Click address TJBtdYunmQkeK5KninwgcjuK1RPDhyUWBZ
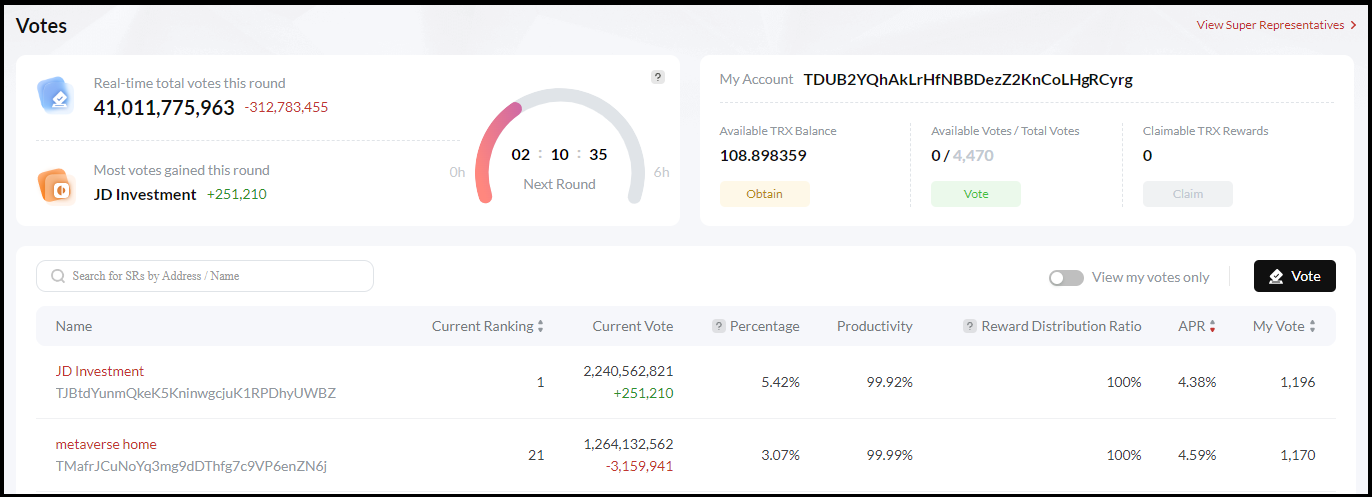Viewport: 1372px width, 497px height. (x=196, y=393)
